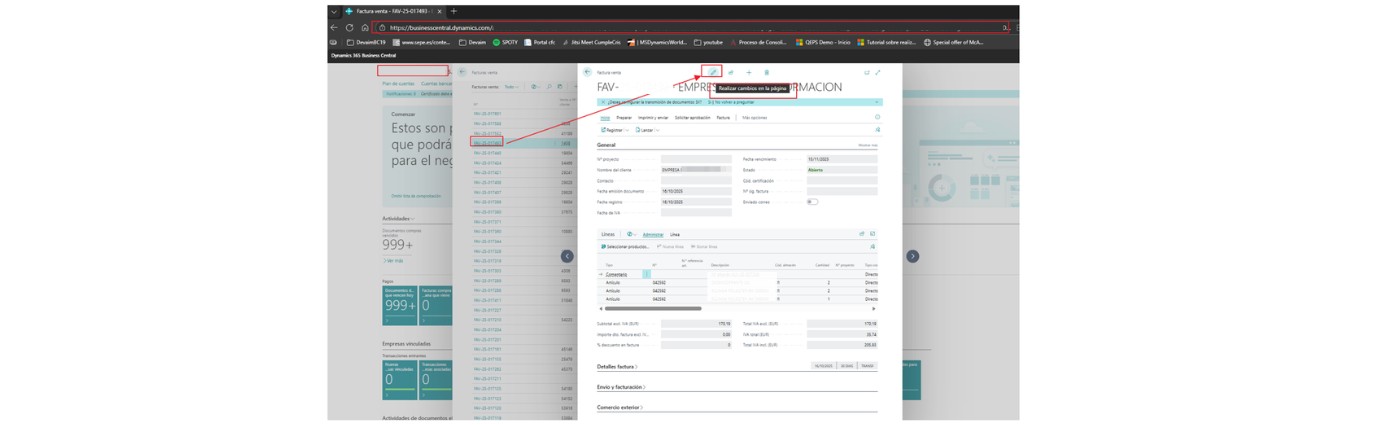1400x425 pixels.
Task: Expand the Detalles factura section
Action: 616,367
